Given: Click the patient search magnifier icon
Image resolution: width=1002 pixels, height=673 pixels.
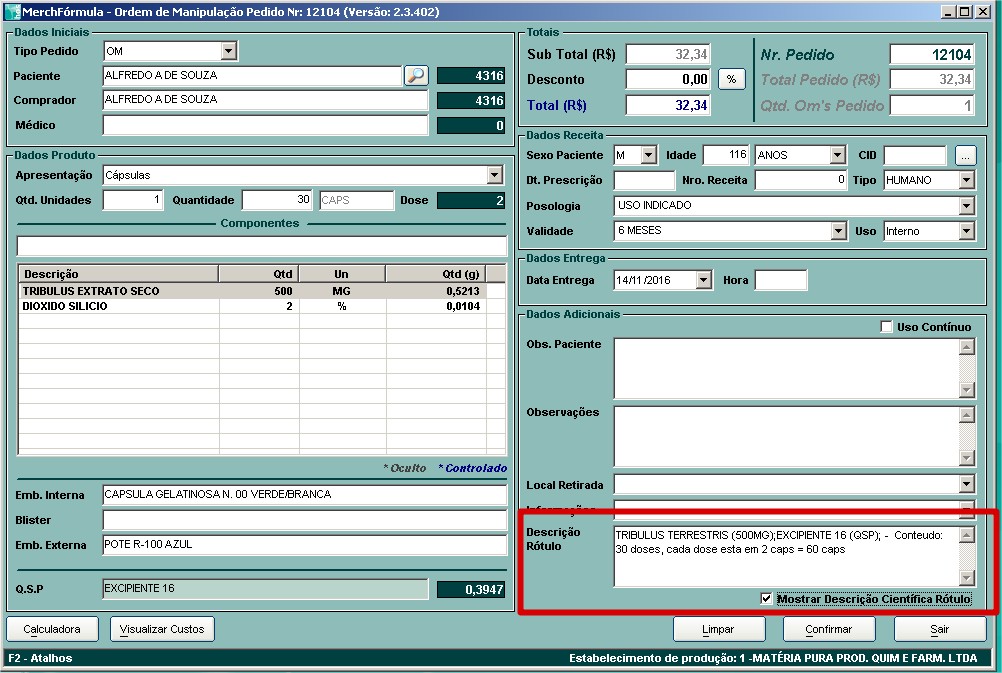Looking at the screenshot, I should click(x=415, y=75).
